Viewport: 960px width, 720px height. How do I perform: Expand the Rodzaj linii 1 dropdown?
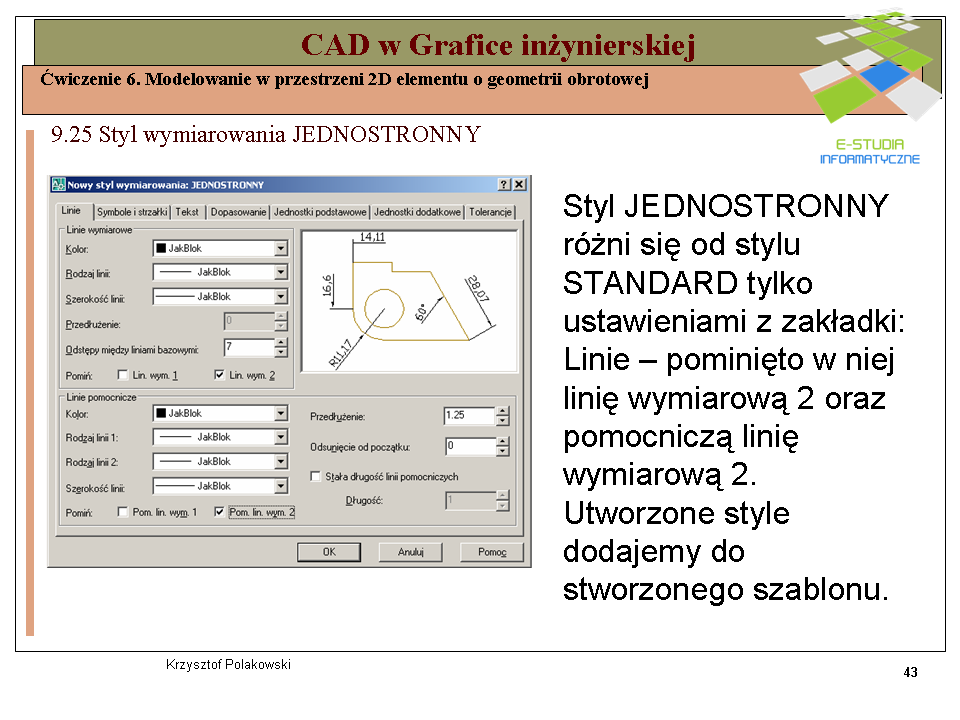click(281, 438)
